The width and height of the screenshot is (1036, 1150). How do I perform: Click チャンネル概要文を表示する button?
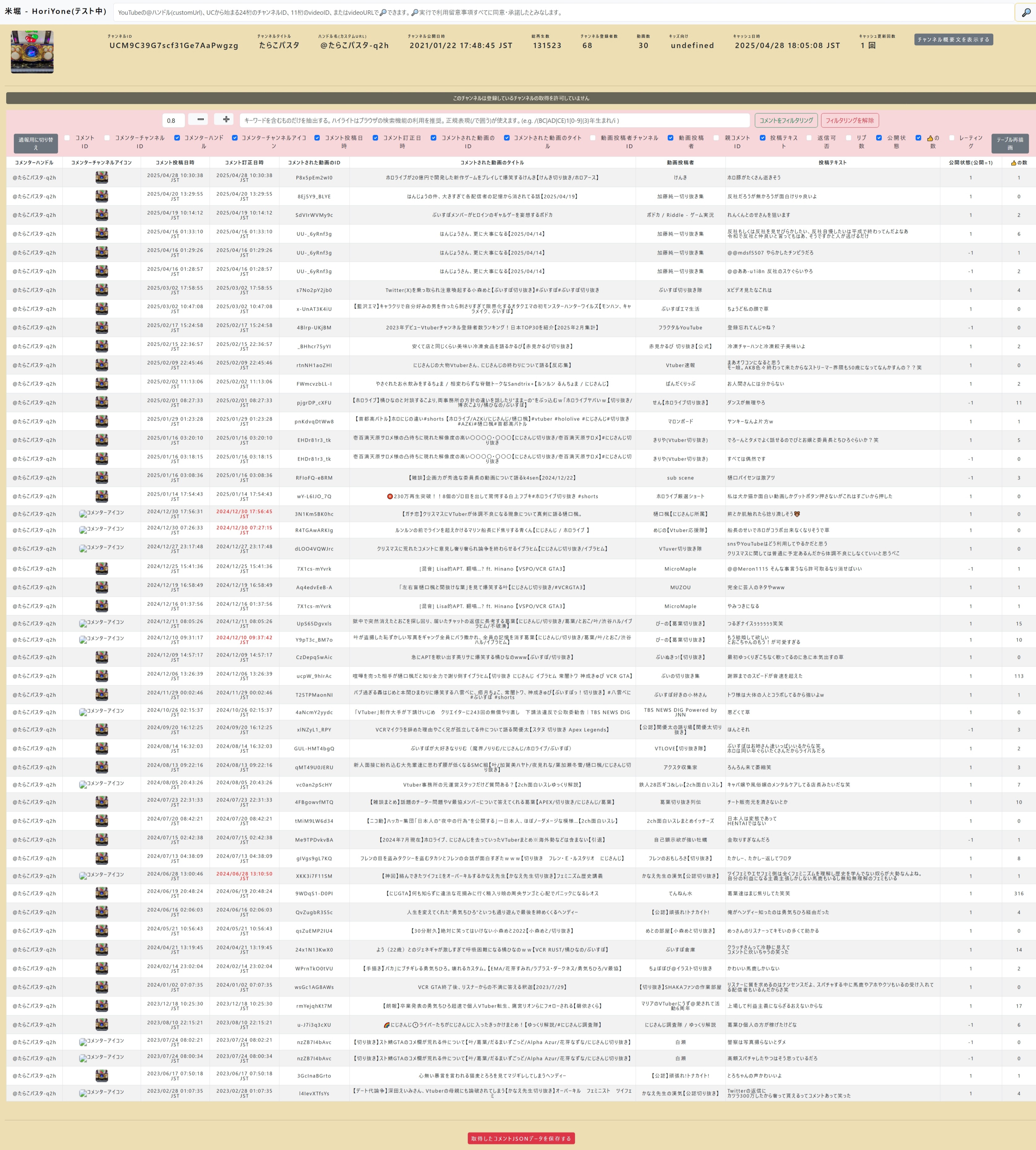(x=953, y=39)
